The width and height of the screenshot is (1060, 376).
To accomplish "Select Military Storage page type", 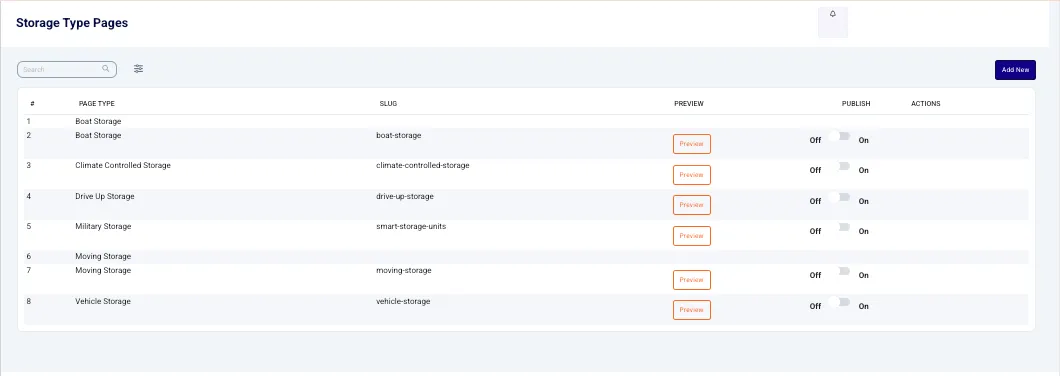I will 103,226.
